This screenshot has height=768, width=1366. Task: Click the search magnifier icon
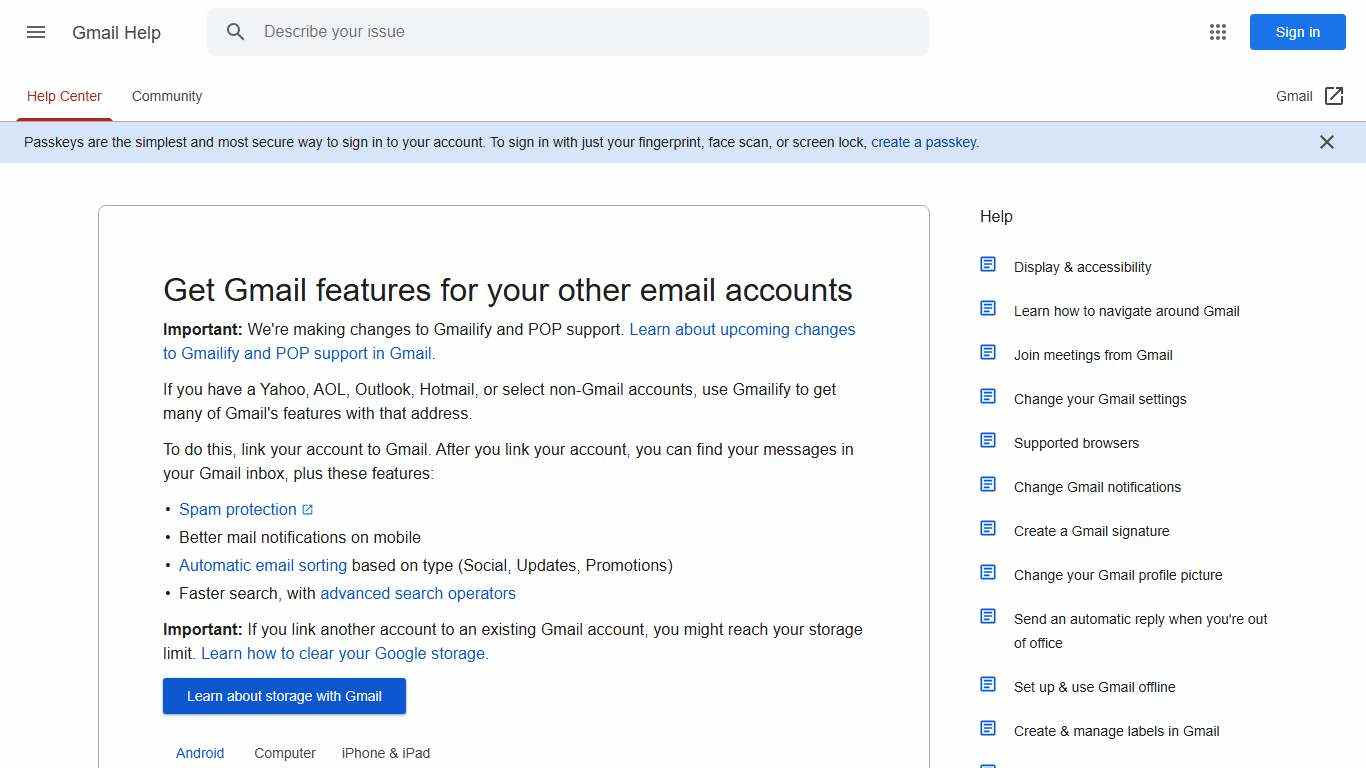[x=236, y=32]
